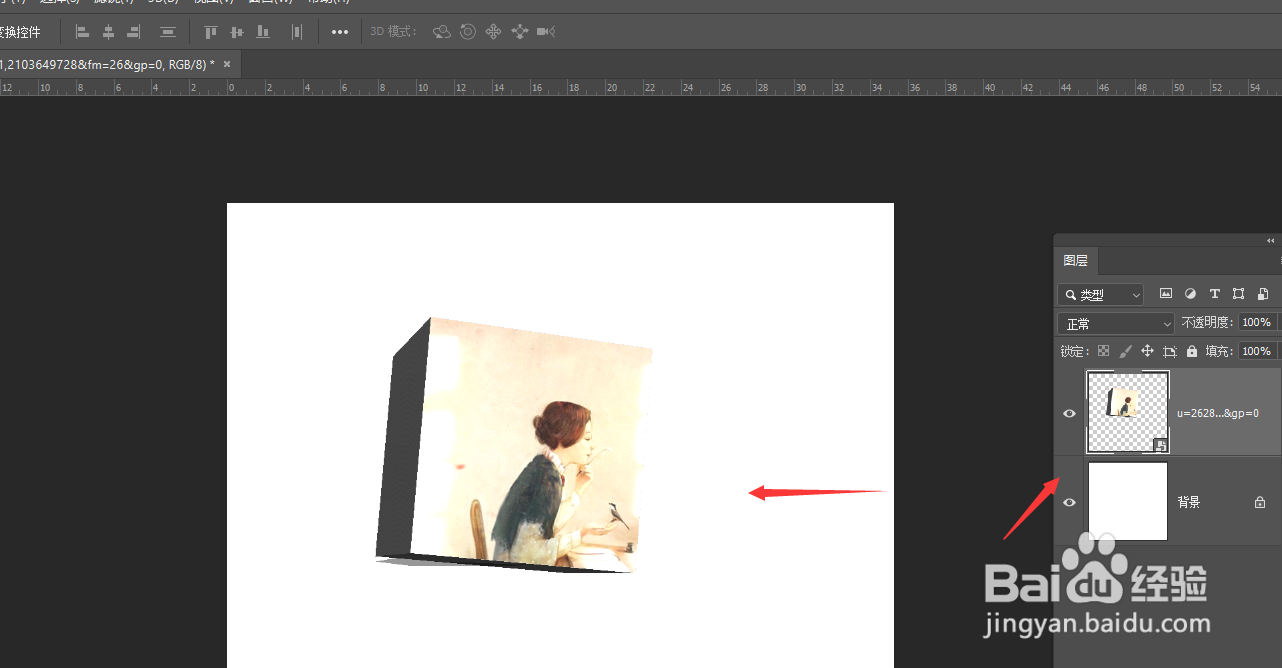Click the horizontal ruler above the canvas
1282x668 pixels.
tap(641, 87)
